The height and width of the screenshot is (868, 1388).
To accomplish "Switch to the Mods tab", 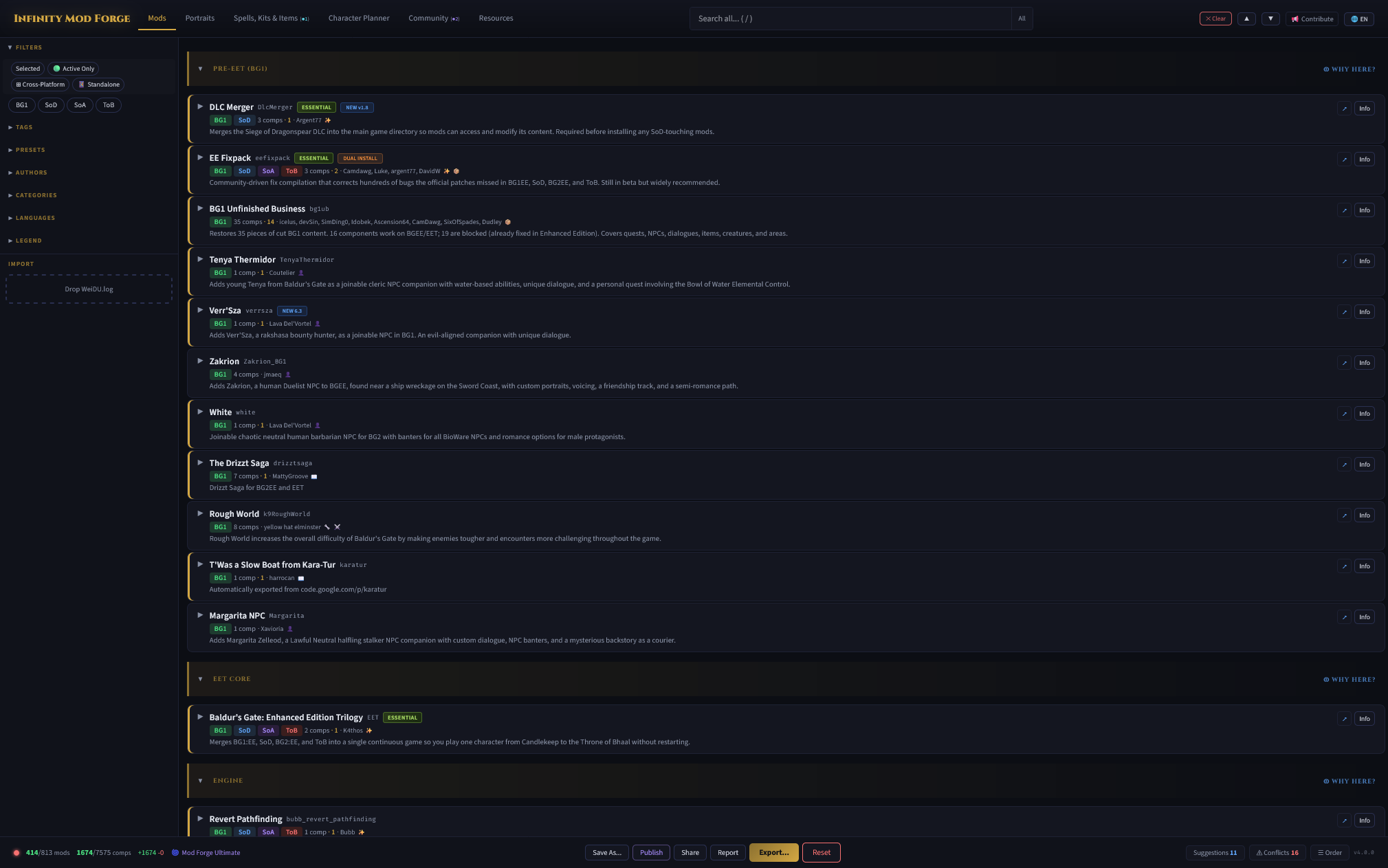I will [157, 19].
